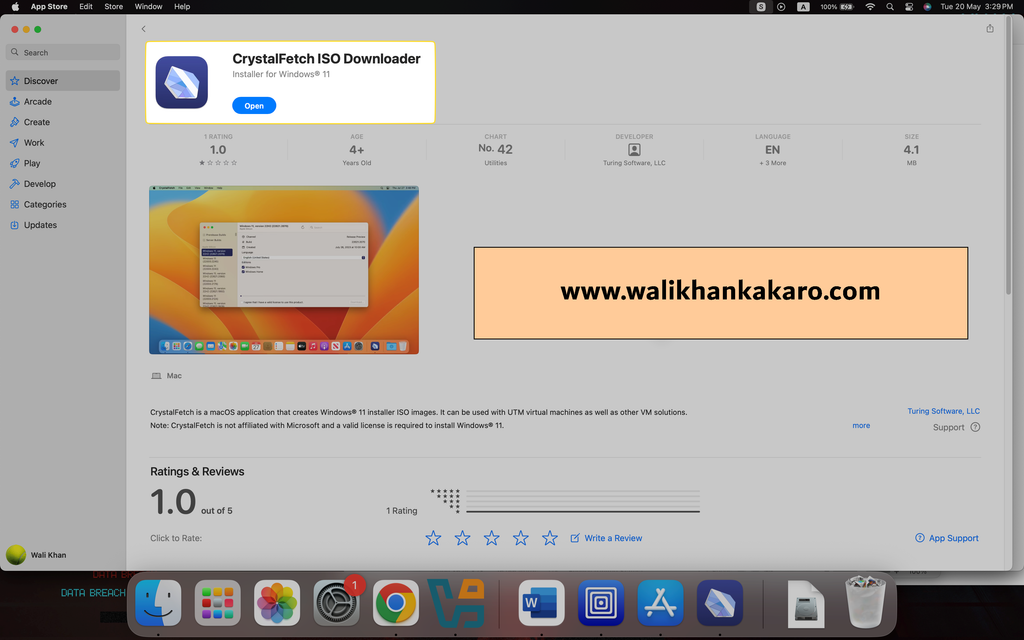Click the App Store search field

63,52
